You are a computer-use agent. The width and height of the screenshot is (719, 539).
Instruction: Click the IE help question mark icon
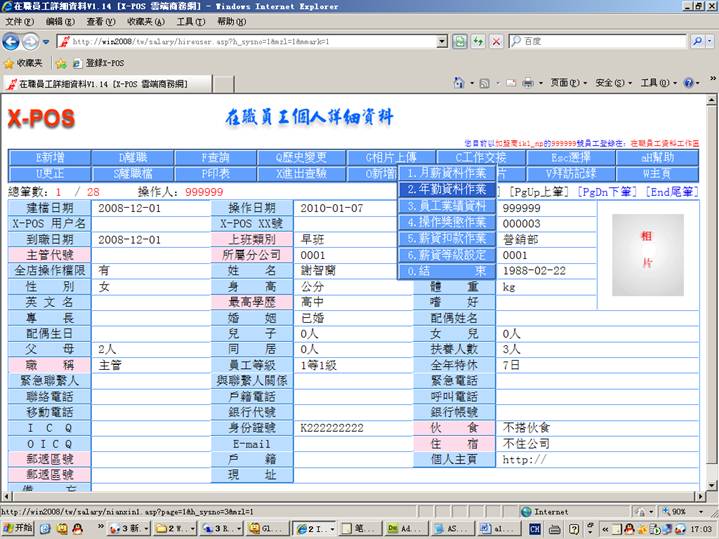tap(690, 83)
